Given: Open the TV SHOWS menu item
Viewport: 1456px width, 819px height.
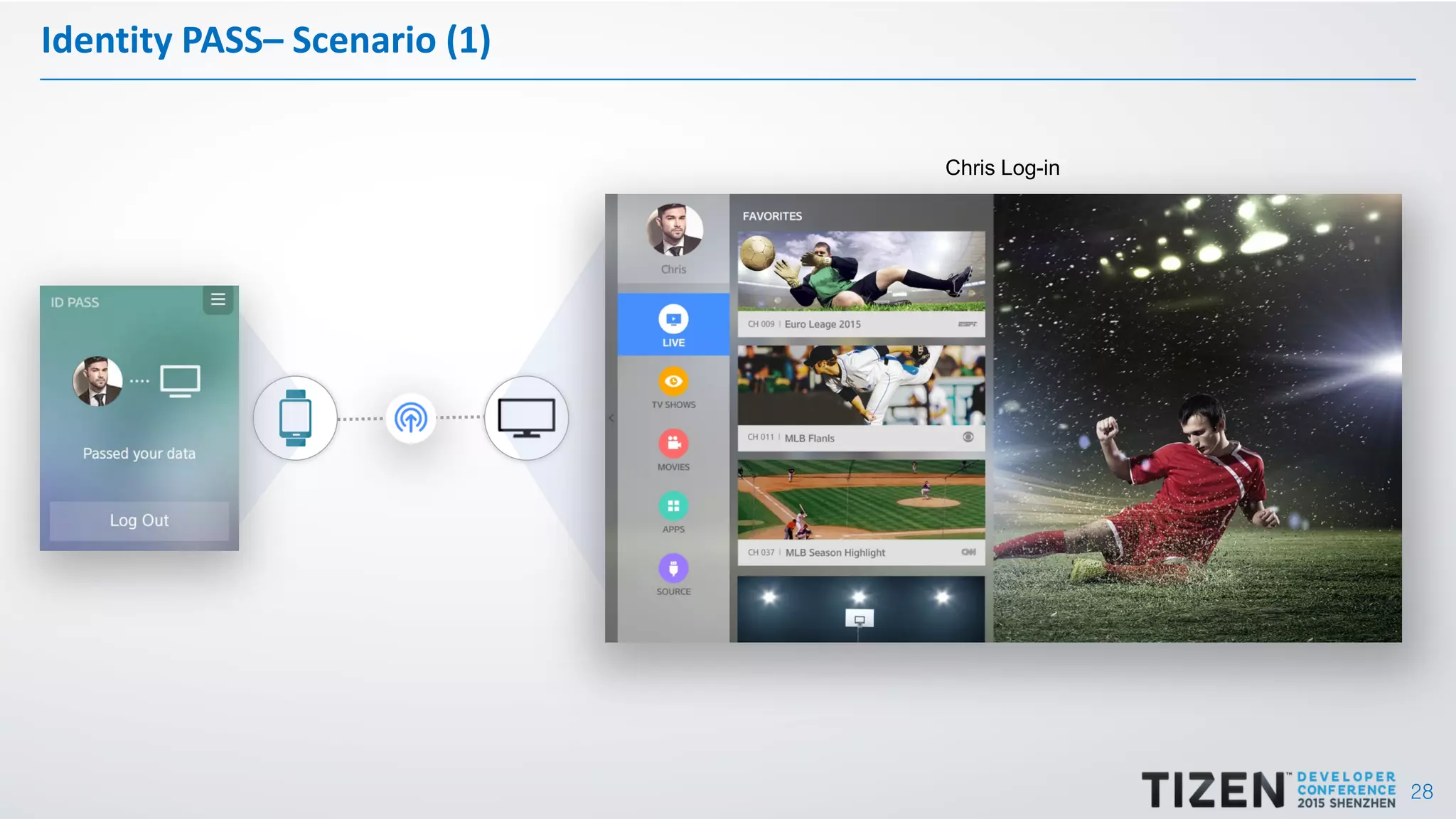Looking at the screenshot, I should 673,388.
